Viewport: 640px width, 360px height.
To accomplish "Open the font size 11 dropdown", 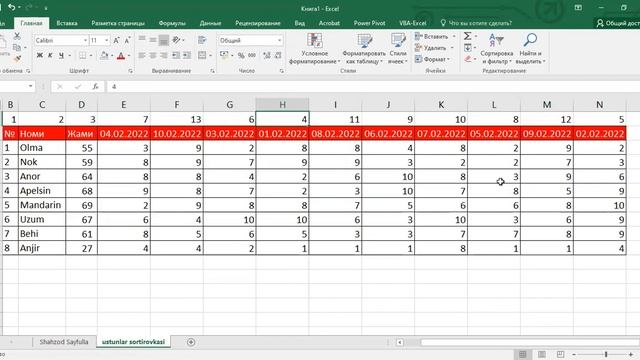I will (107, 40).
